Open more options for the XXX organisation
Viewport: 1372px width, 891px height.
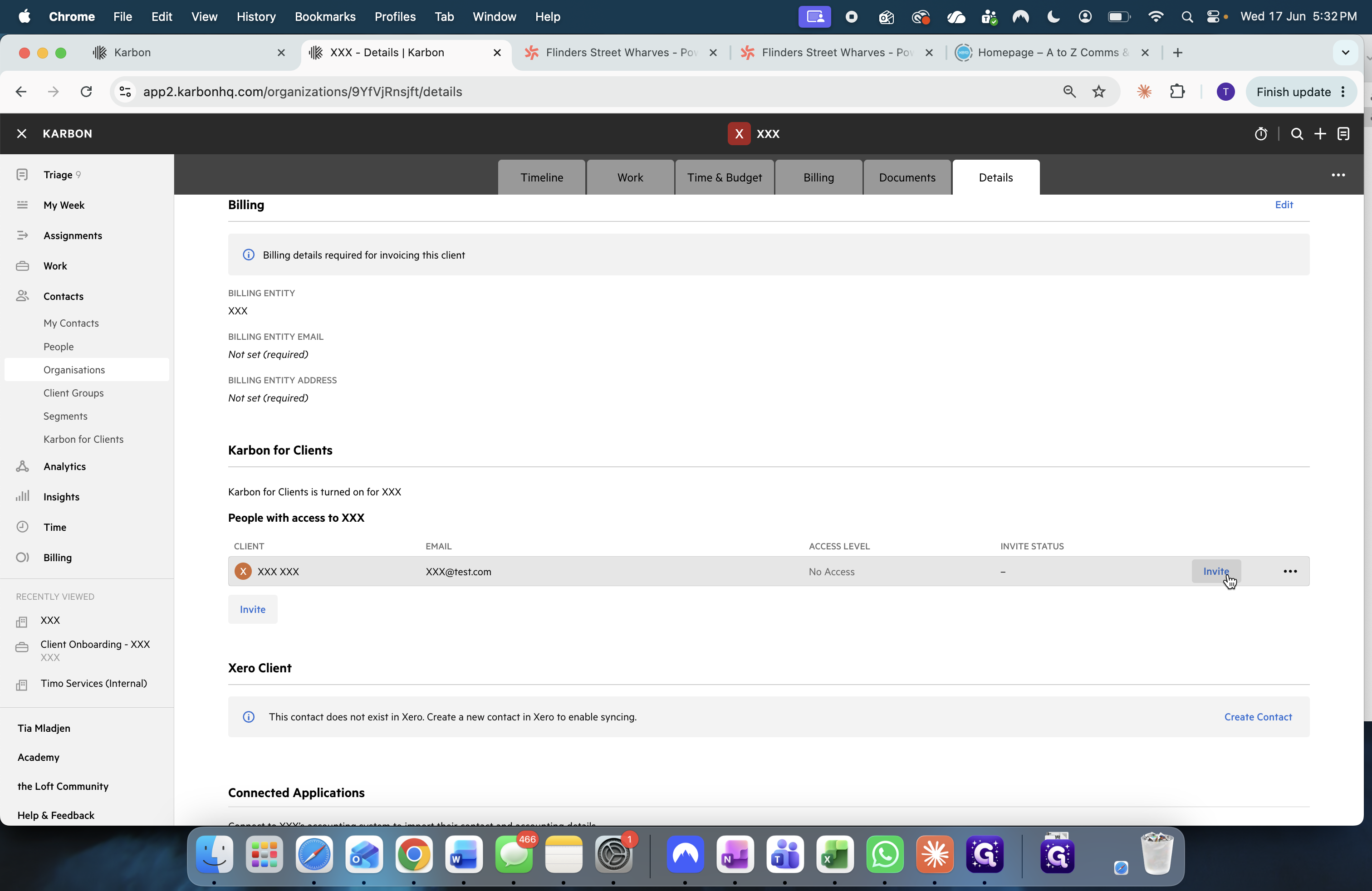tap(1338, 175)
